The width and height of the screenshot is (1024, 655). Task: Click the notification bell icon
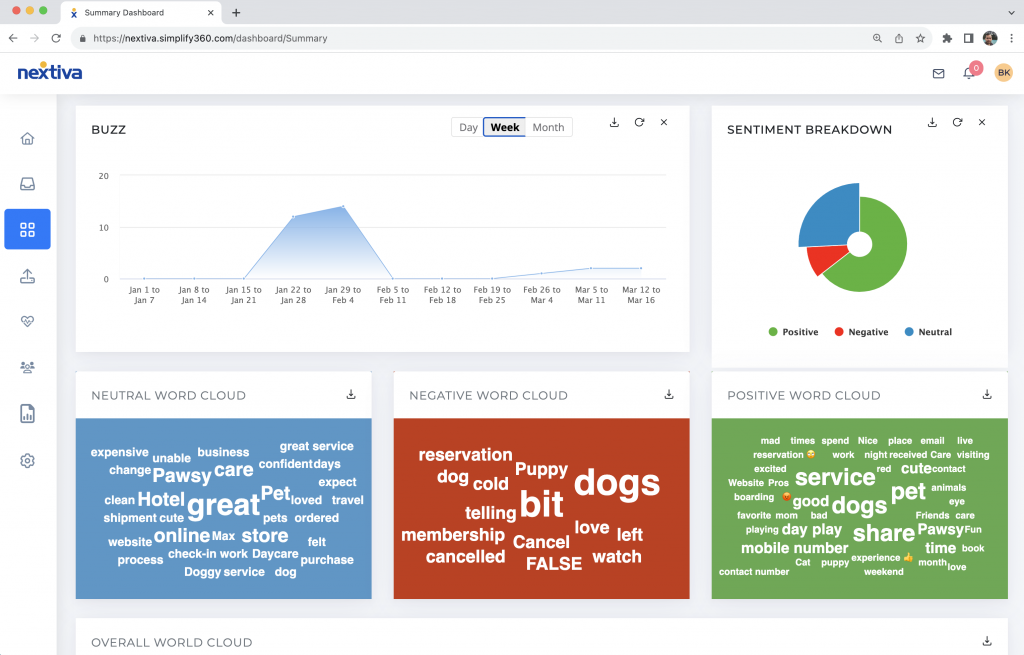(968, 73)
